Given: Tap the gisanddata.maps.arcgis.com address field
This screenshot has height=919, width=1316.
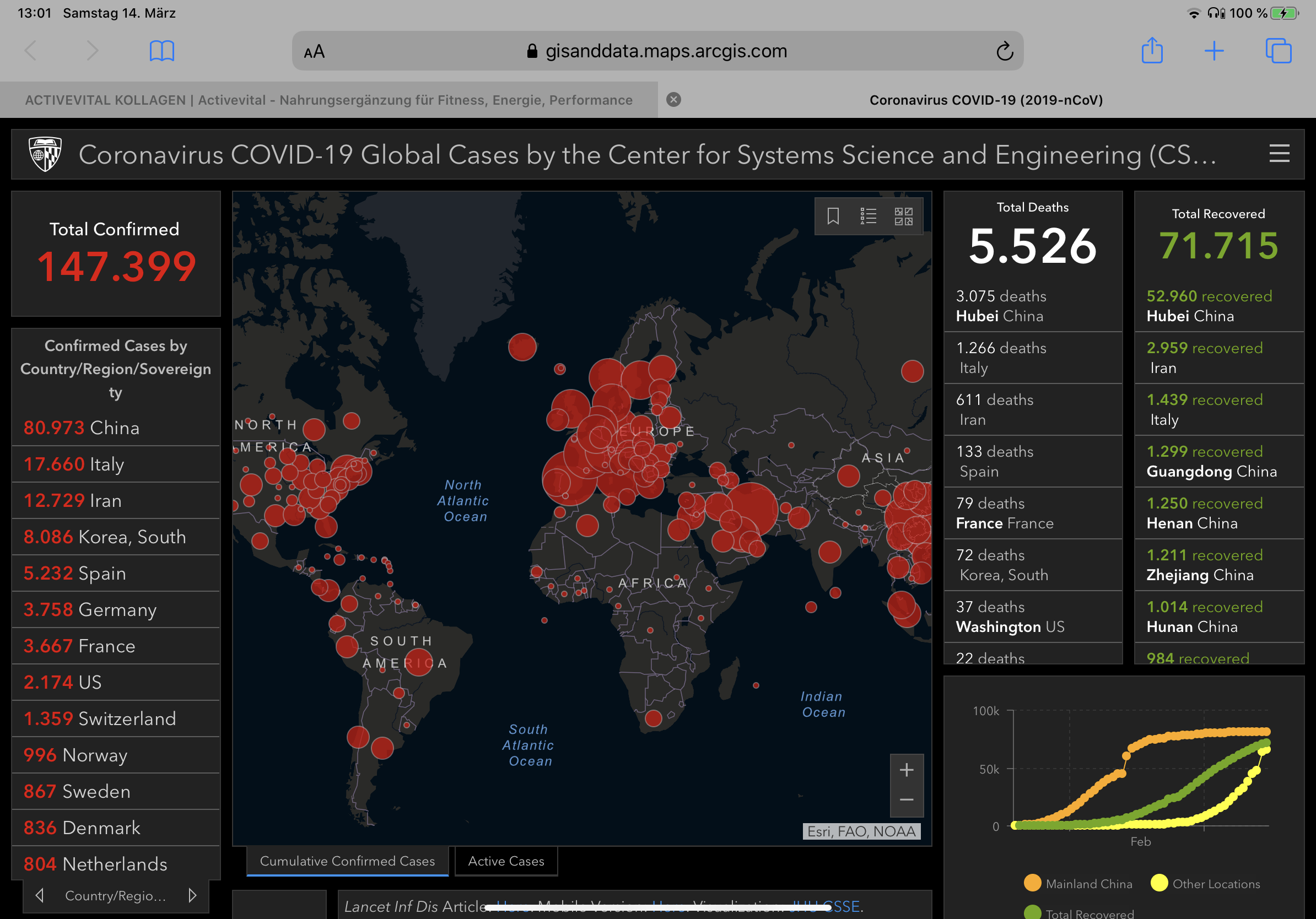Looking at the screenshot, I should (657, 51).
